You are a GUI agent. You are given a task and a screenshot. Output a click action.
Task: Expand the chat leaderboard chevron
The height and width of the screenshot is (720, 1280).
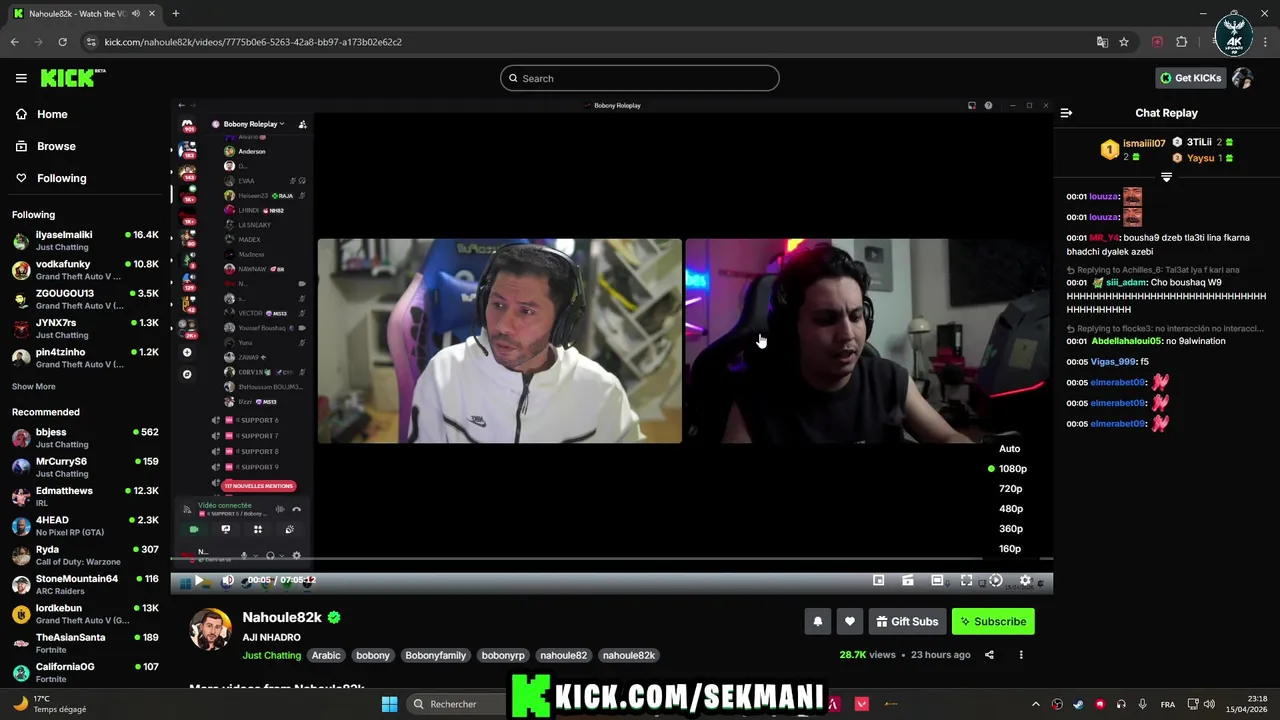click(1166, 176)
